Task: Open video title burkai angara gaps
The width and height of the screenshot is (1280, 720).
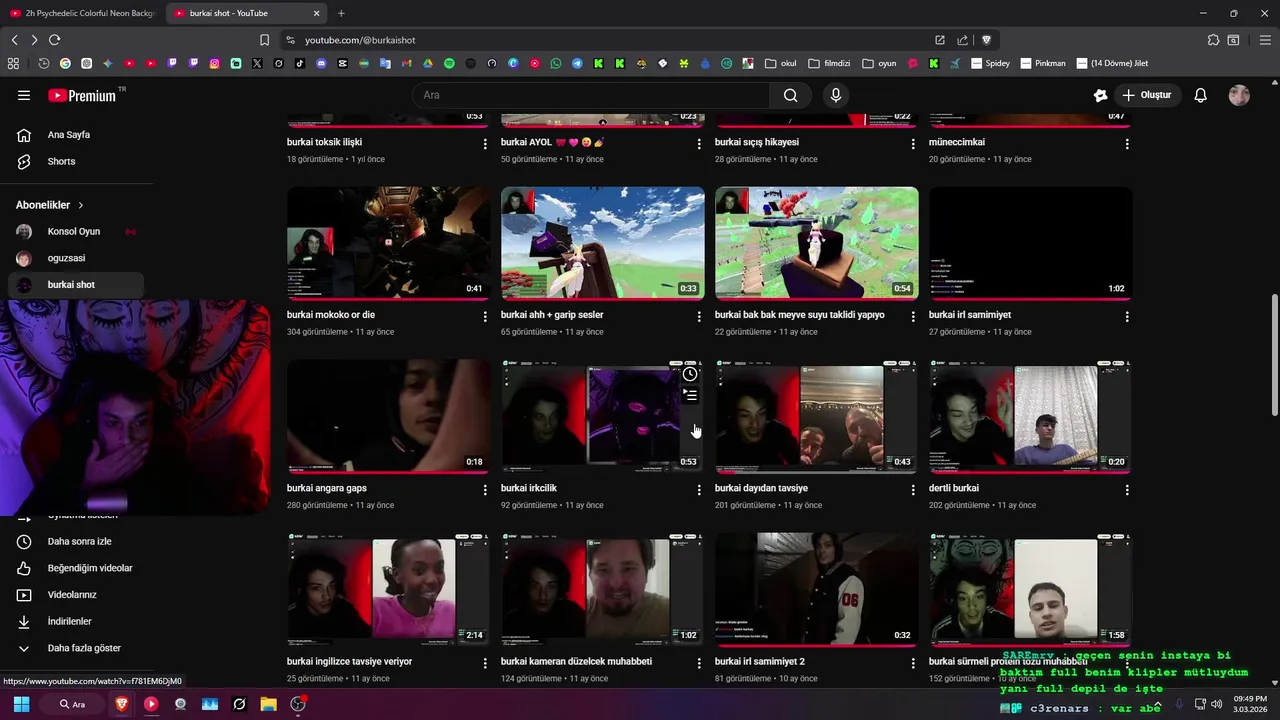Action: (x=327, y=488)
